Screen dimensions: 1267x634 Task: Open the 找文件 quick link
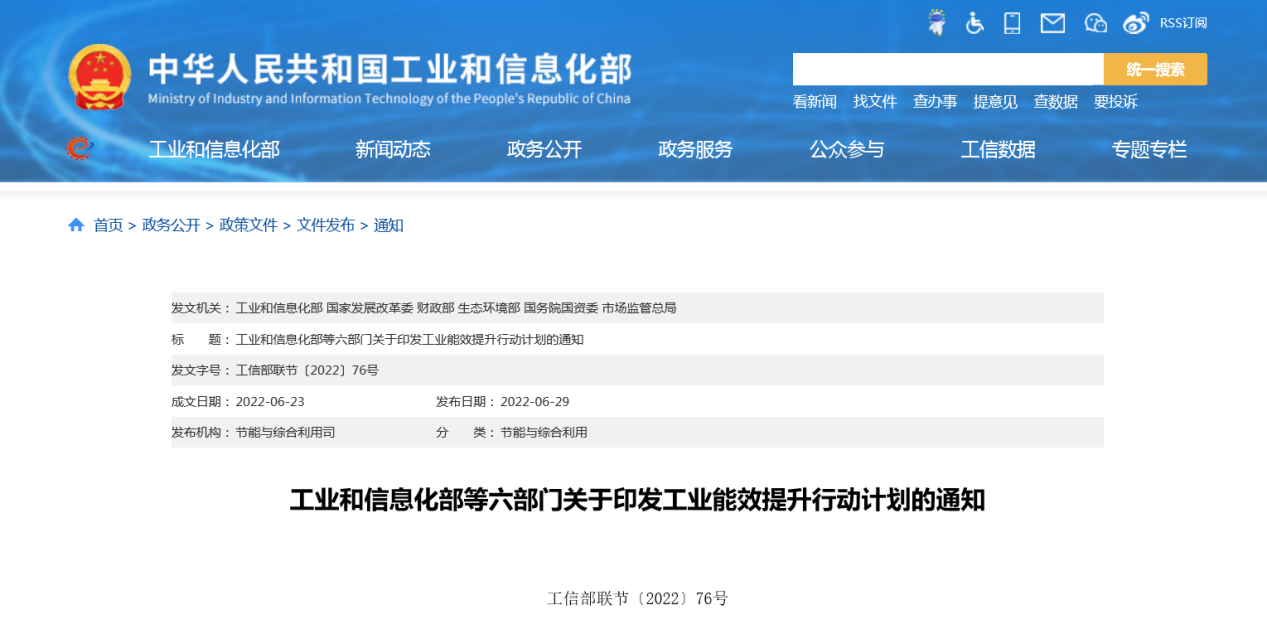pyautogui.click(x=875, y=102)
